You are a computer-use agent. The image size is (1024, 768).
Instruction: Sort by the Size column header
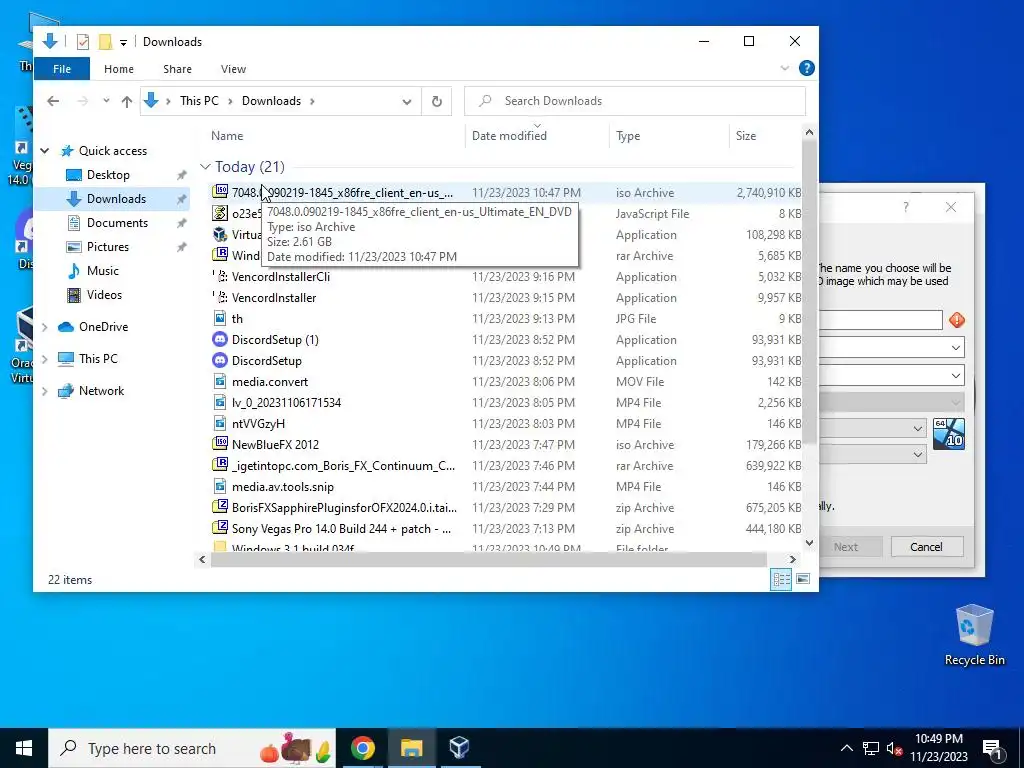[x=745, y=136]
